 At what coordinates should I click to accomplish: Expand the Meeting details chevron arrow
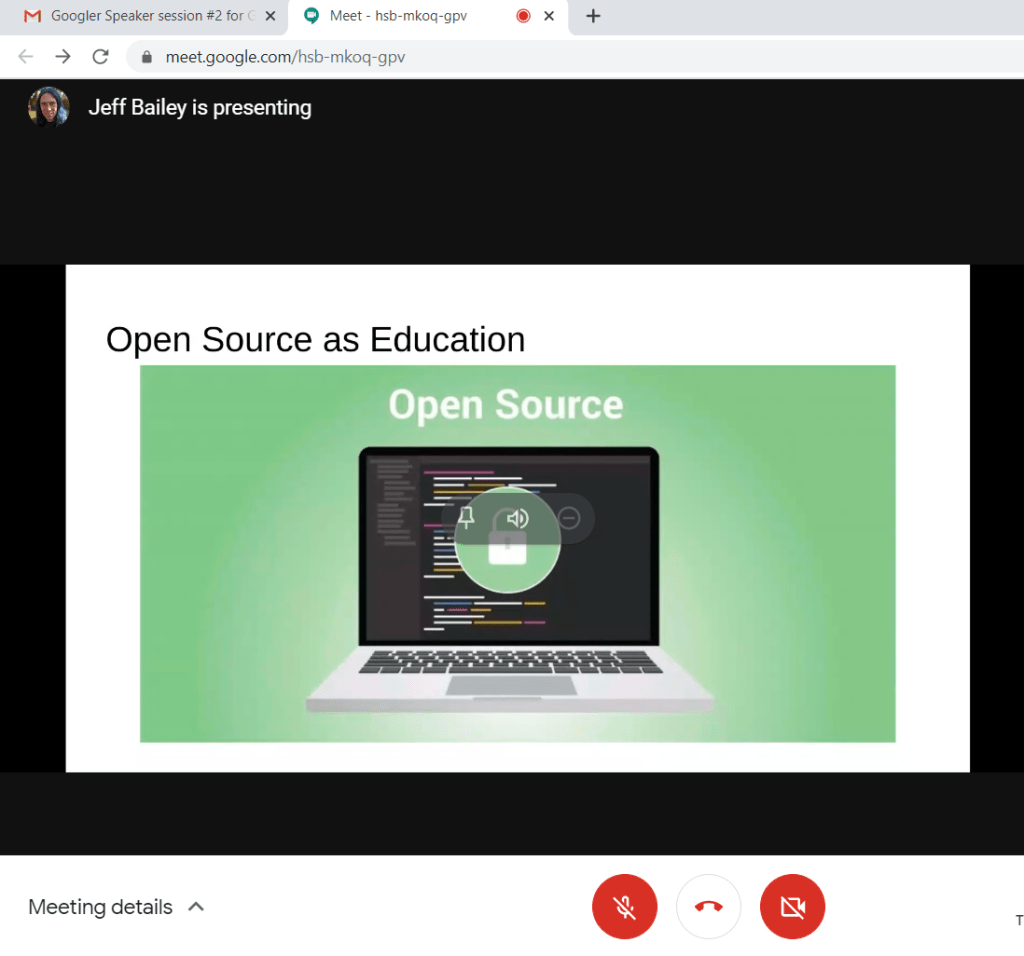pyautogui.click(x=196, y=907)
